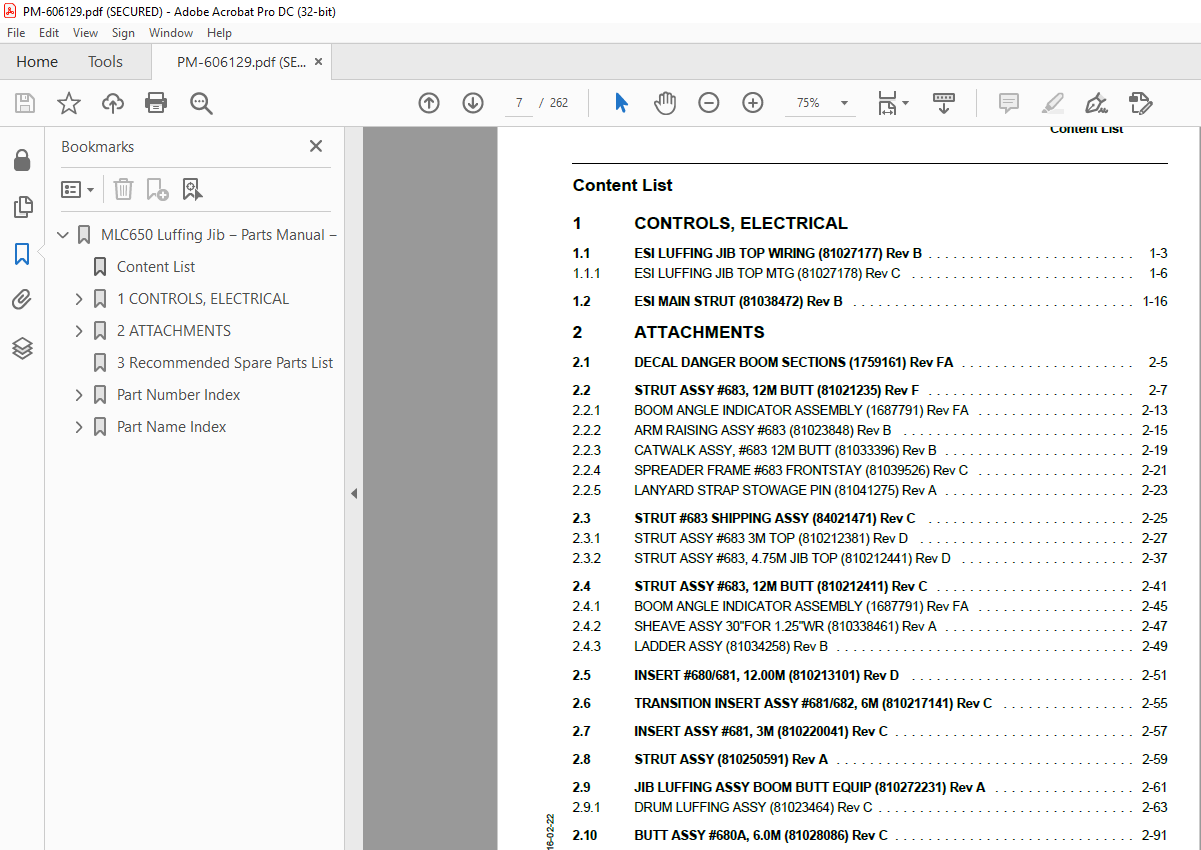The image size is (1201, 850).
Task: Click the scrolling mode keyboard icon
Action: 944,103
